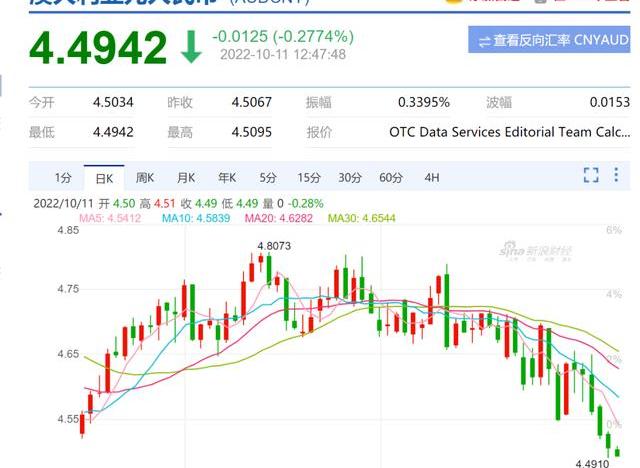Select the 60分 interval tab
This screenshot has height=468, width=640.
[390, 178]
